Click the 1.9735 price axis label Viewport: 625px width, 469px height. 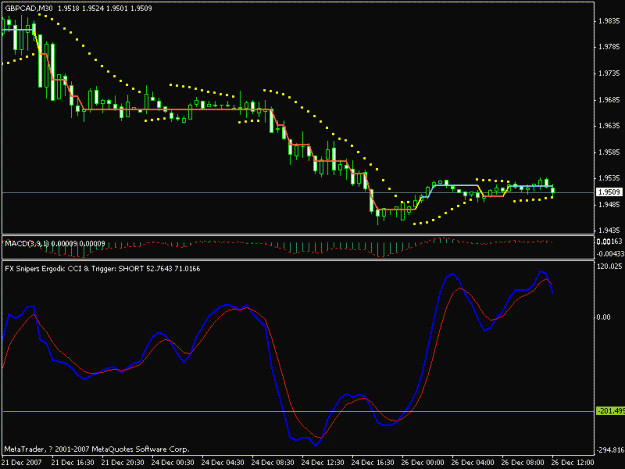click(609, 74)
